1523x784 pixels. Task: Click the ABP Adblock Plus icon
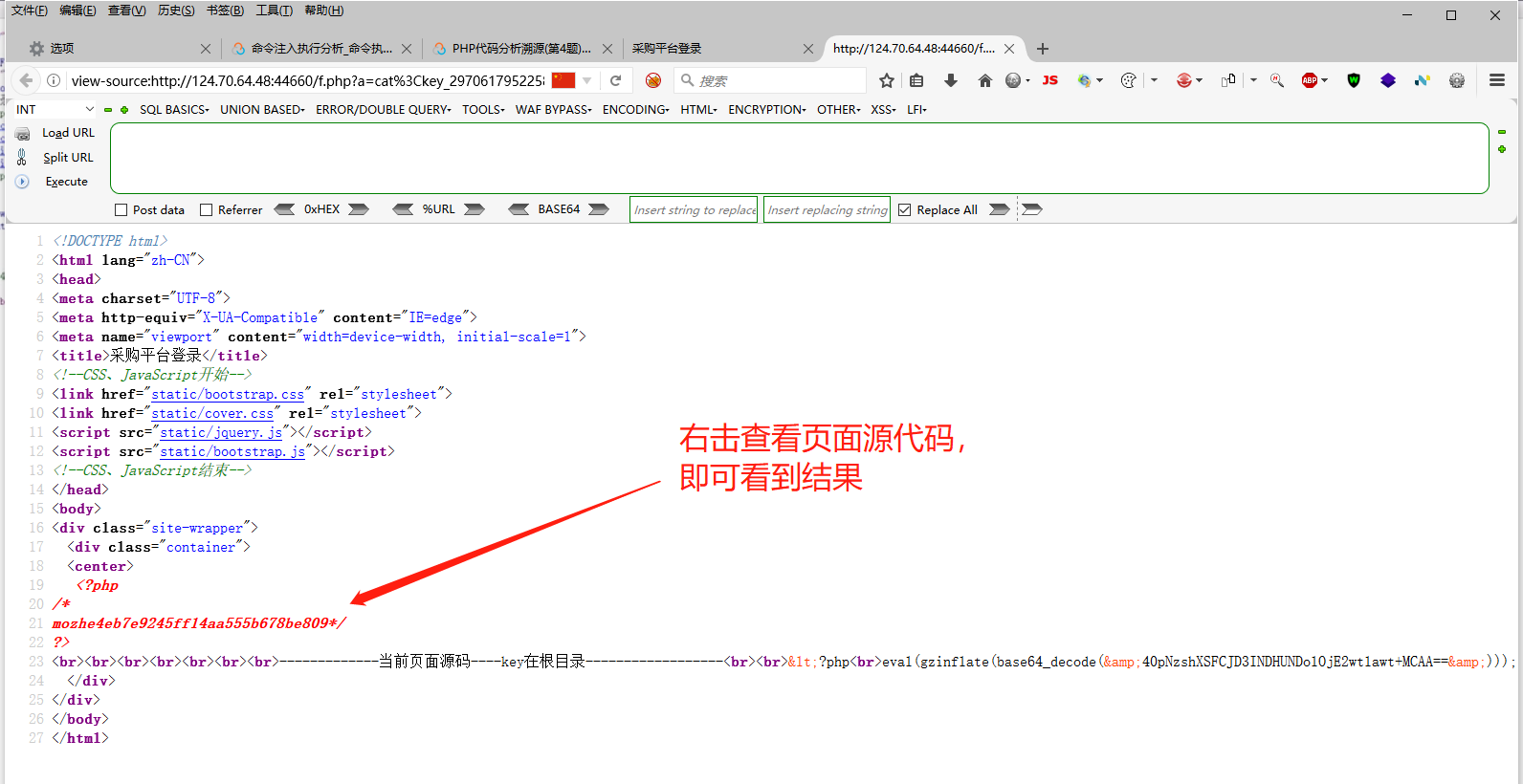pos(1310,80)
